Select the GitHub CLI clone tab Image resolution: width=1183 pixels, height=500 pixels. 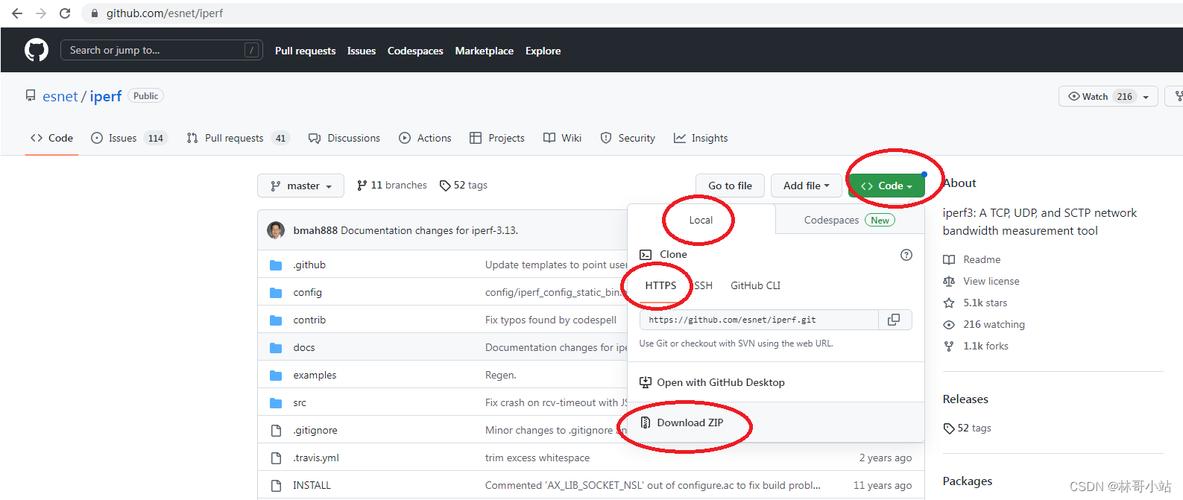[x=755, y=286]
